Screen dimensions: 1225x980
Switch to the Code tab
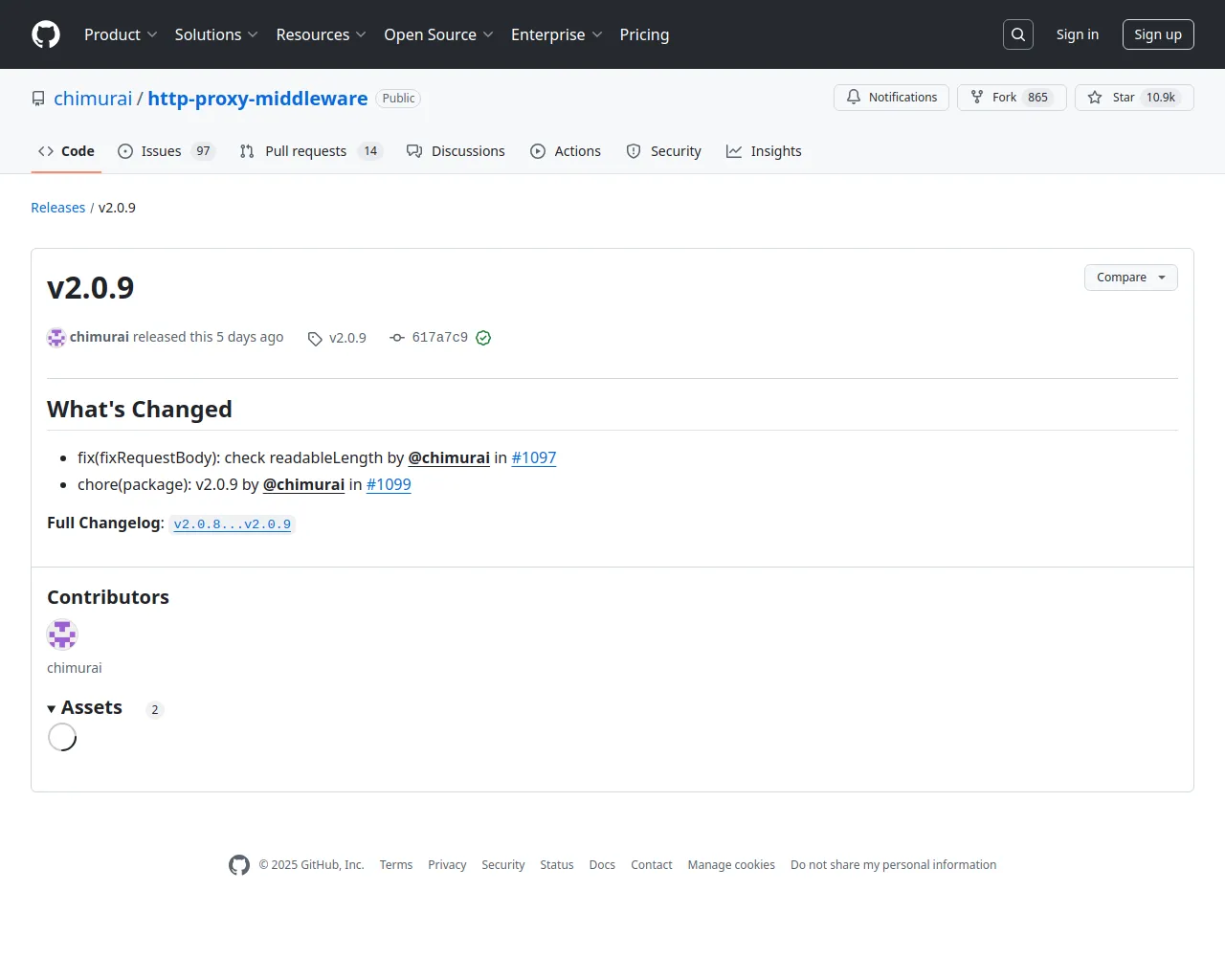pos(66,151)
